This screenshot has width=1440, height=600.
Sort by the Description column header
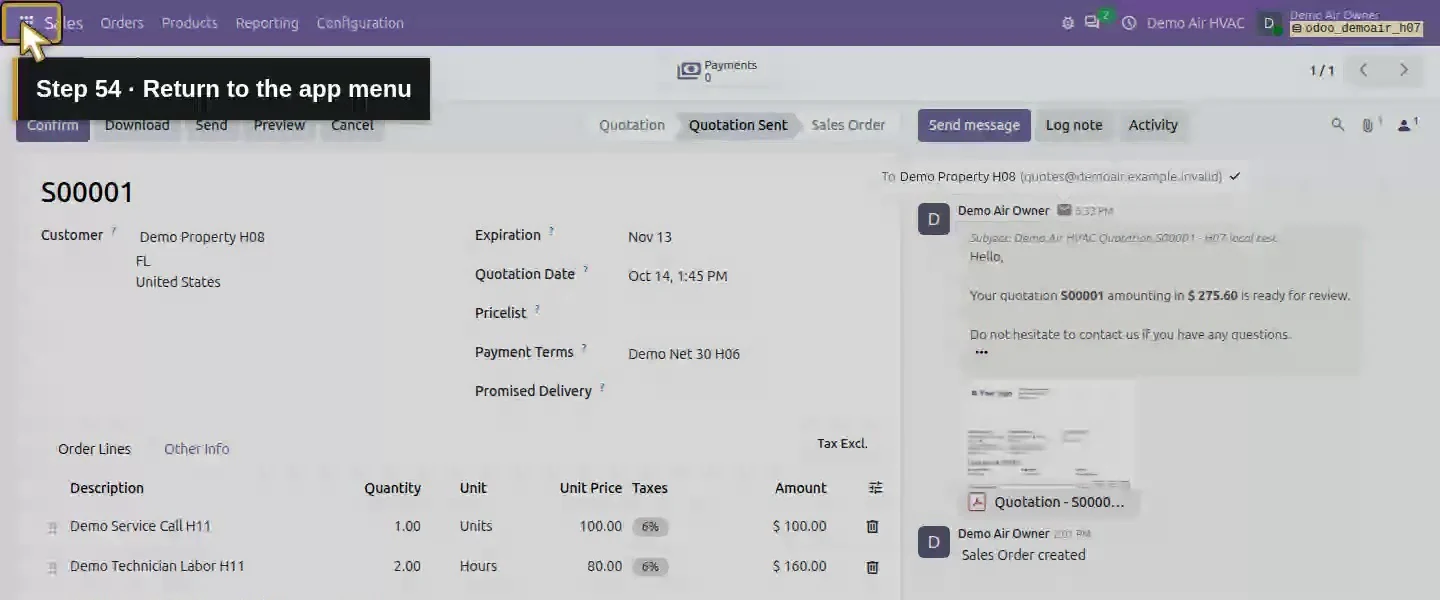[107, 488]
